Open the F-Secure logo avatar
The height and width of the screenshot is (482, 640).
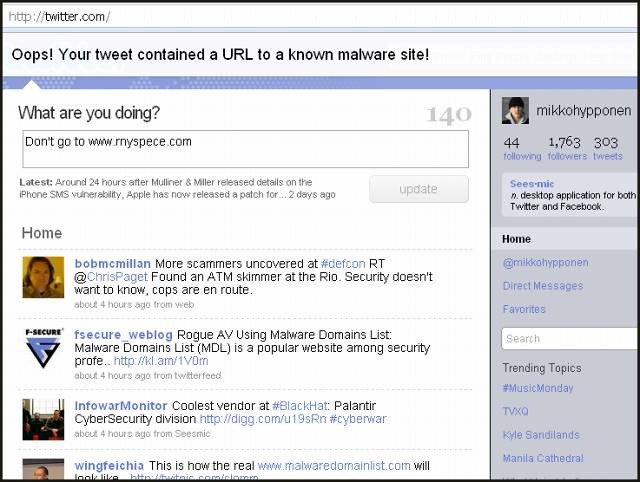coord(43,348)
